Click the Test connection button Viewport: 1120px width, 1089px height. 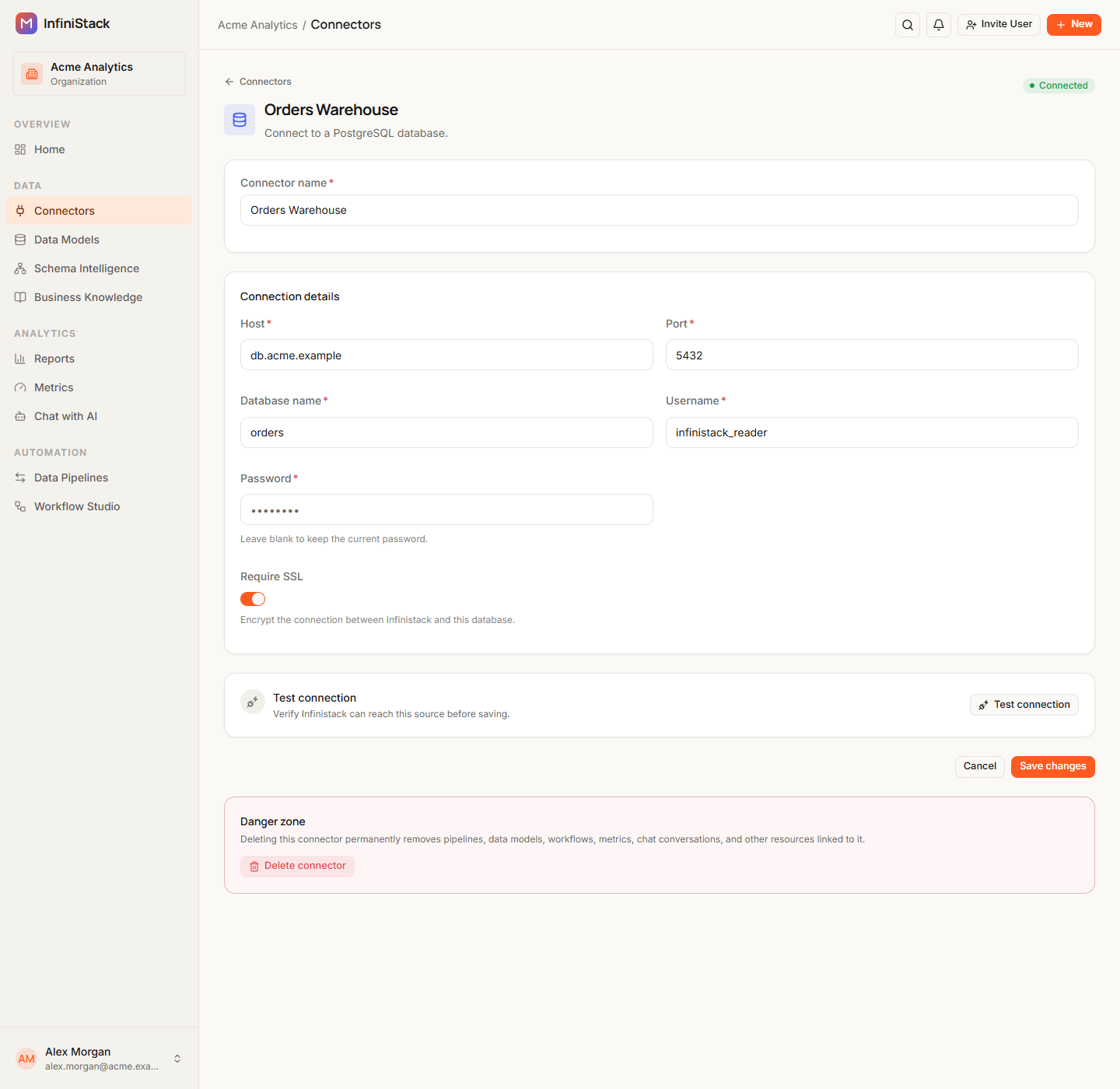[1024, 705]
